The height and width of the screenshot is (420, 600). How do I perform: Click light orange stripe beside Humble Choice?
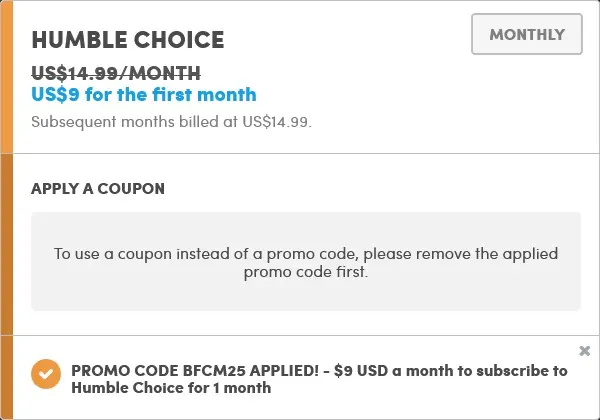(6, 77)
